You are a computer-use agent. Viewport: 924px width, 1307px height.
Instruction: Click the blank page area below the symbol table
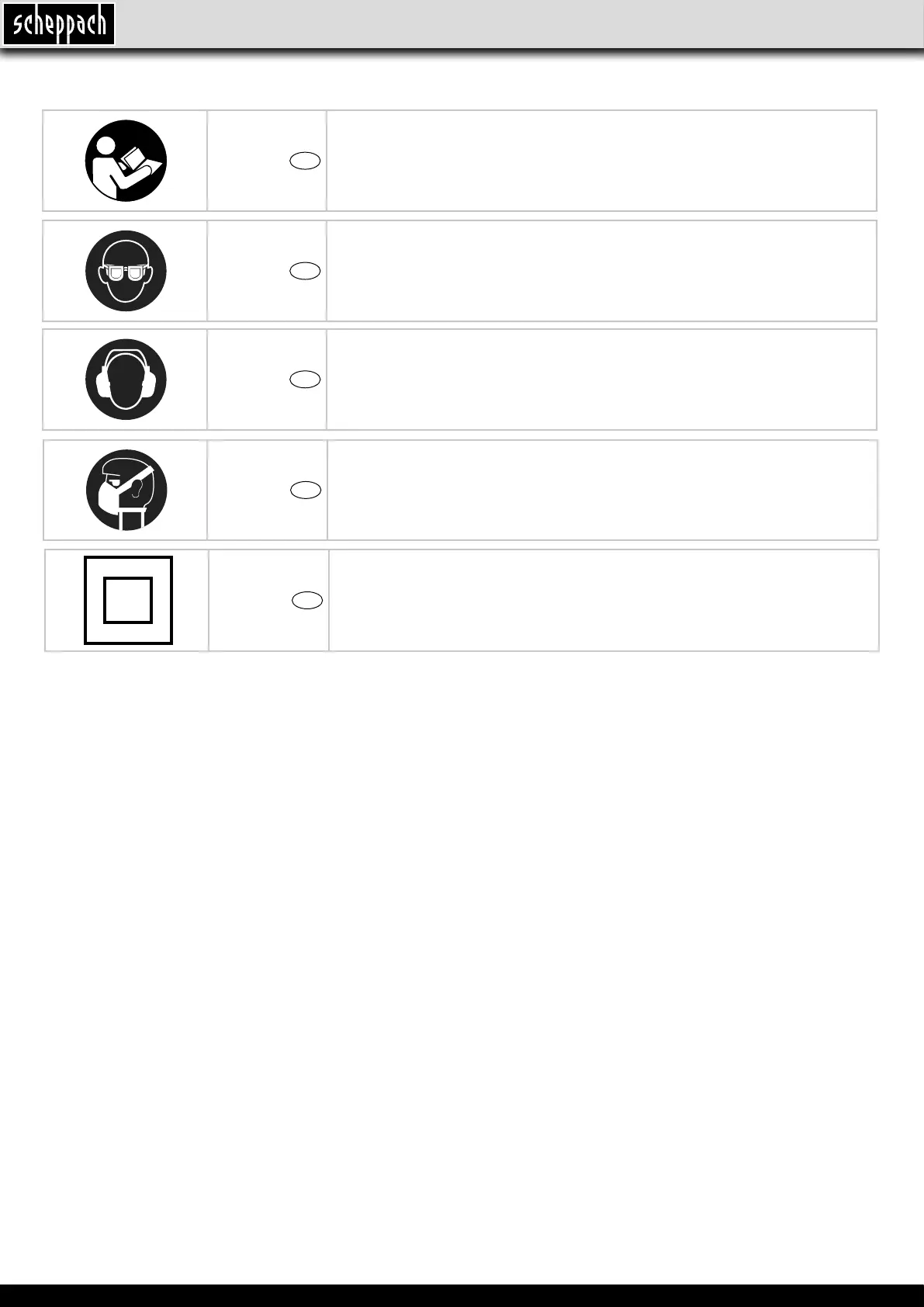462,931
